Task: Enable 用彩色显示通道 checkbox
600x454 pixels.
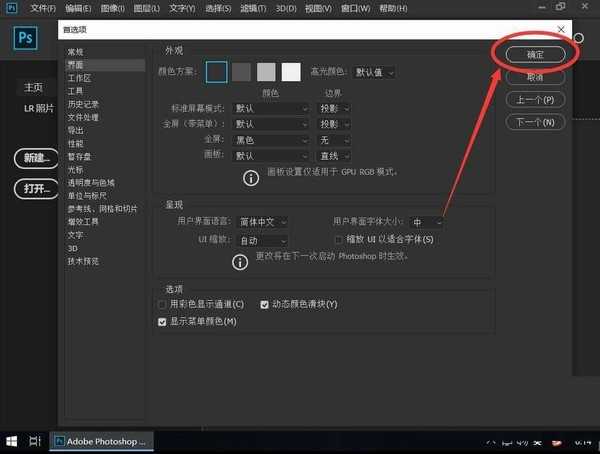Action: pyautogui.click(x=163, y=304)
